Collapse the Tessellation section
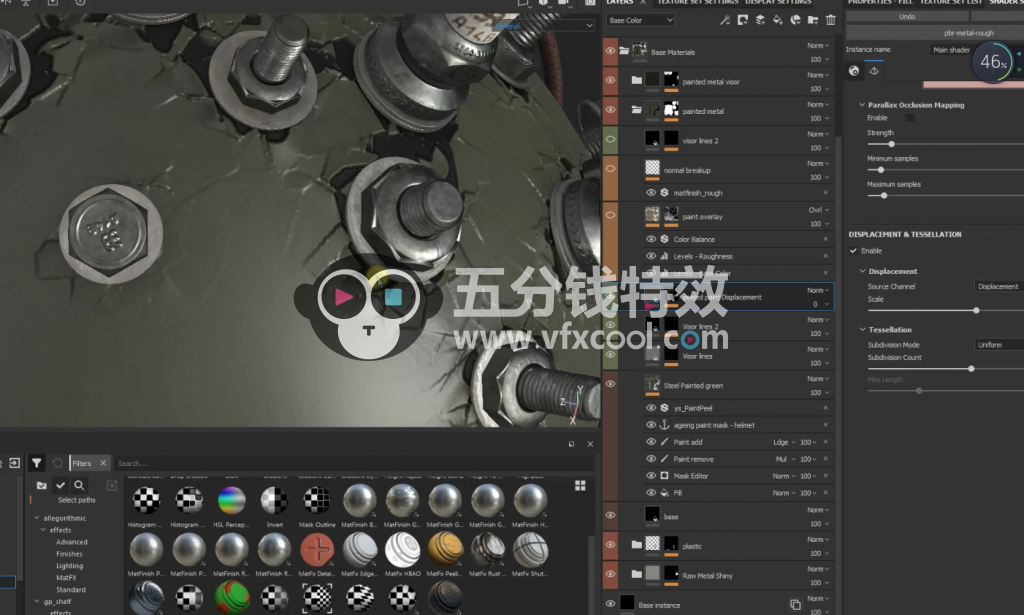The height and width of the screenshot is (615, 1024). [862, 330]
